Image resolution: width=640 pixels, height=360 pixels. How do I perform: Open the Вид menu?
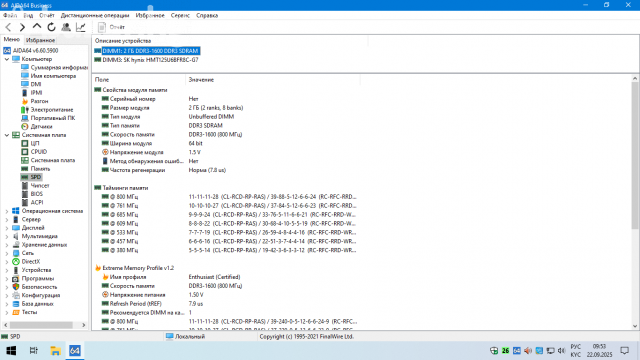tap(28, 16)
